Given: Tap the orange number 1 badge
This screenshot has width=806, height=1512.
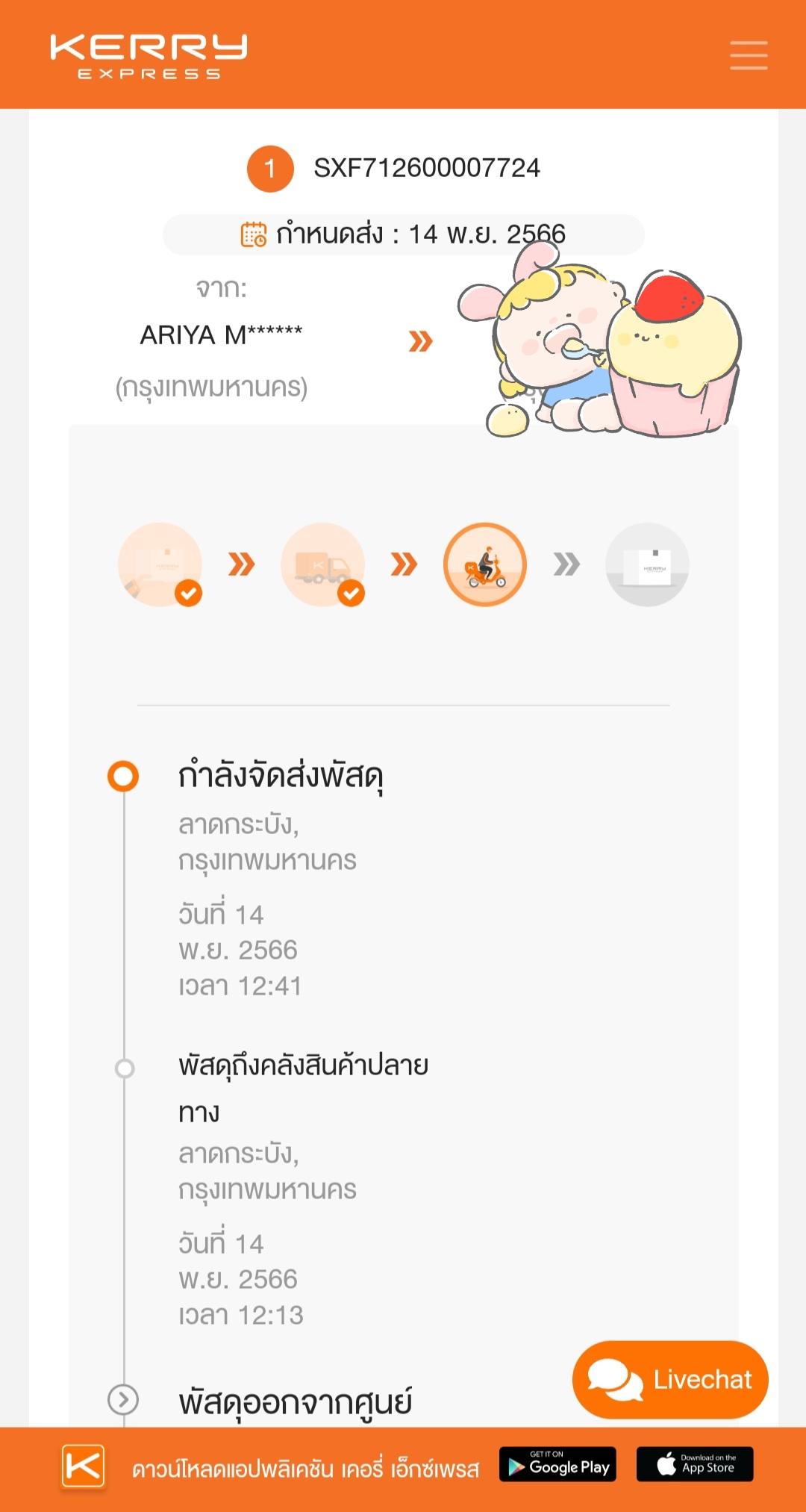Looking at the screenshot, I should 270,169.
